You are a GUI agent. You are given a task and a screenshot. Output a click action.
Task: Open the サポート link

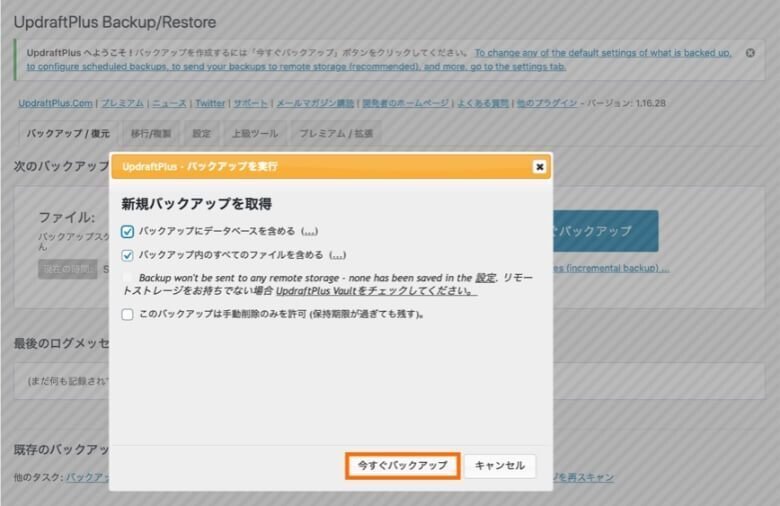(x=251, y=103)
